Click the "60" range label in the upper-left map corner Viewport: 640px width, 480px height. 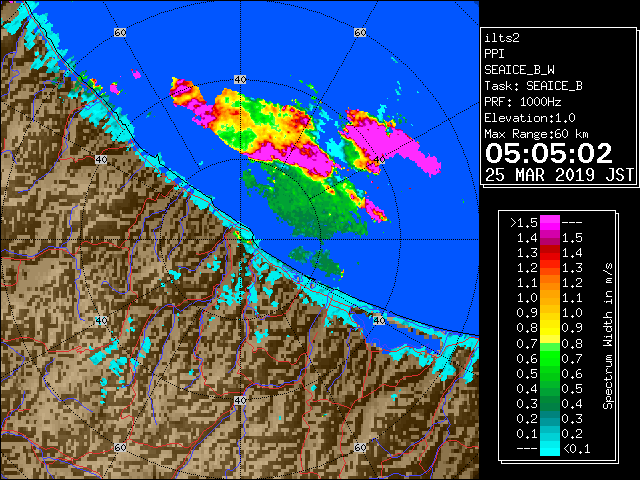click(120, 32)
